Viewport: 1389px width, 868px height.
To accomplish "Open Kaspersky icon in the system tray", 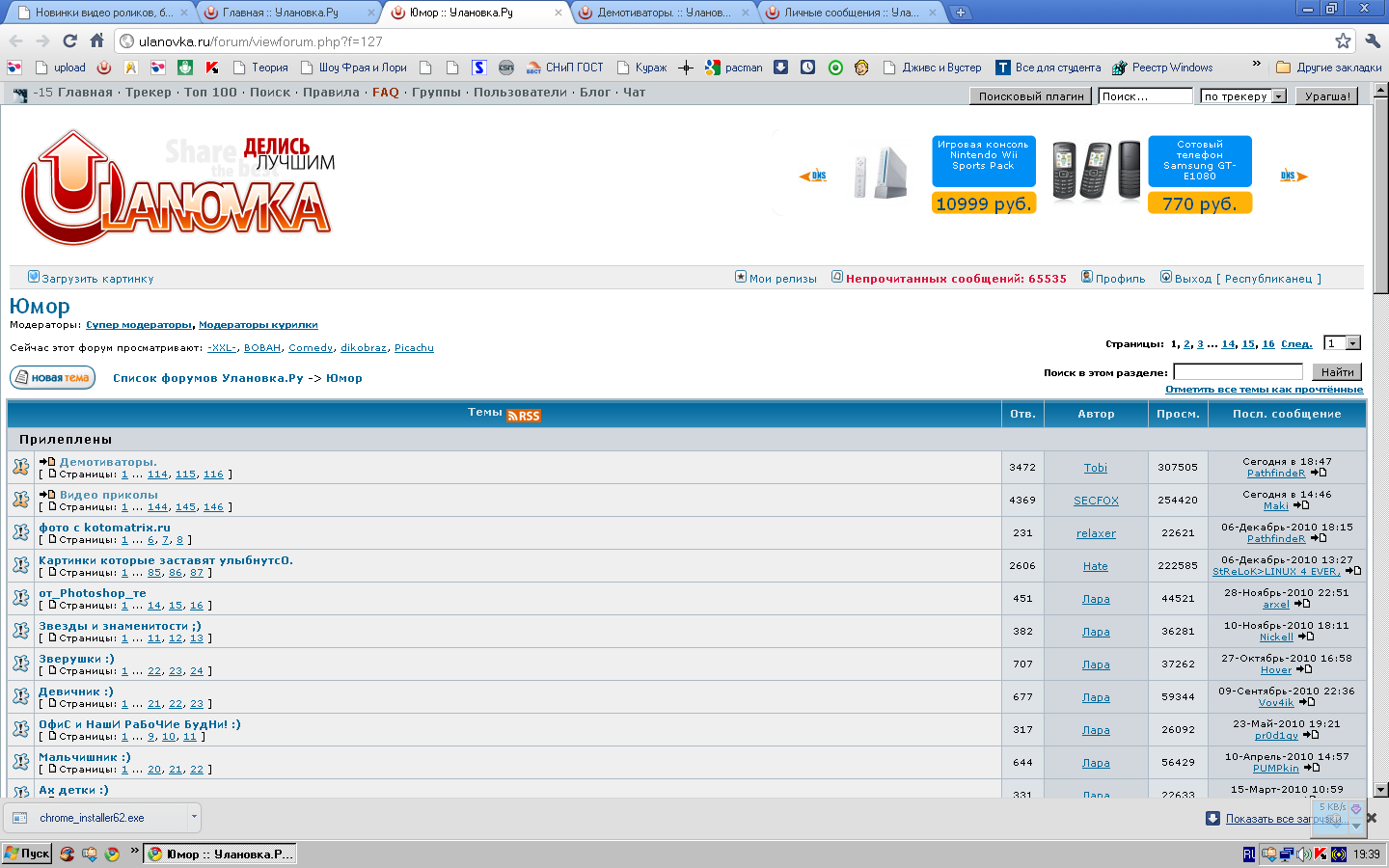I will 1321,854.
